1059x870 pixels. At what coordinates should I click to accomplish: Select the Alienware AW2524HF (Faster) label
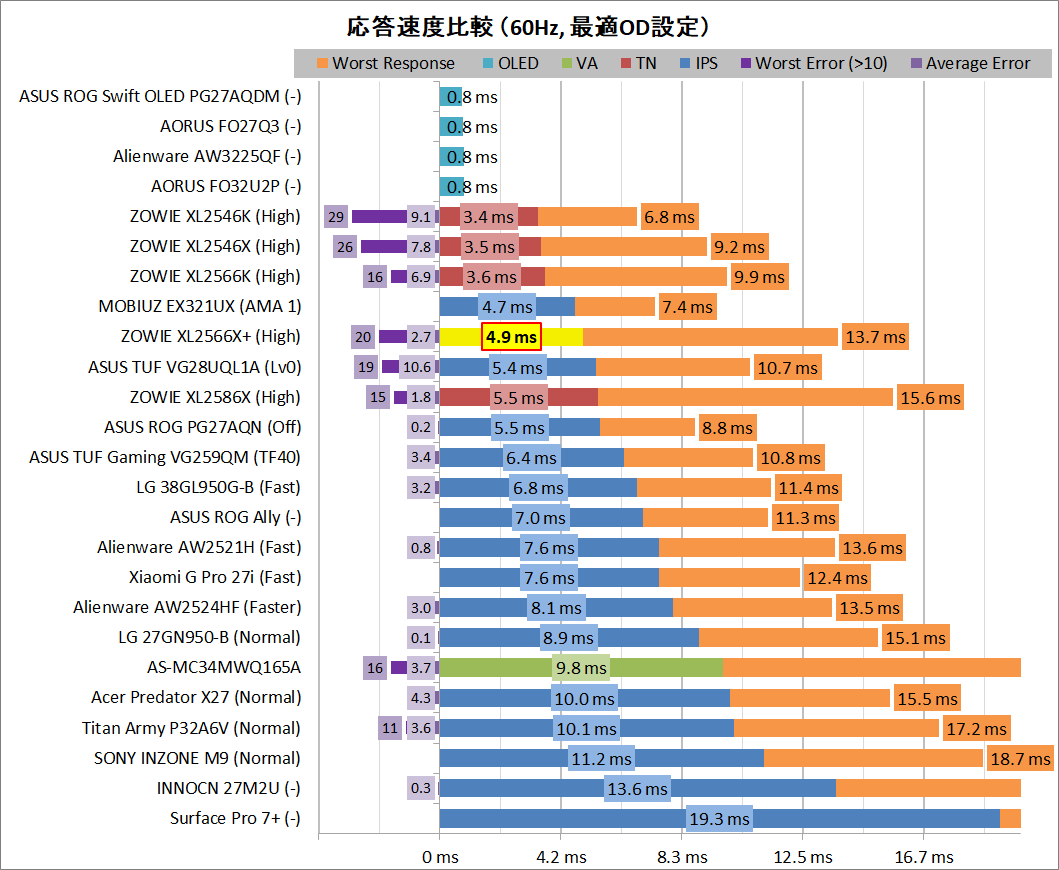pyautogui.click(x=187, y=607)
